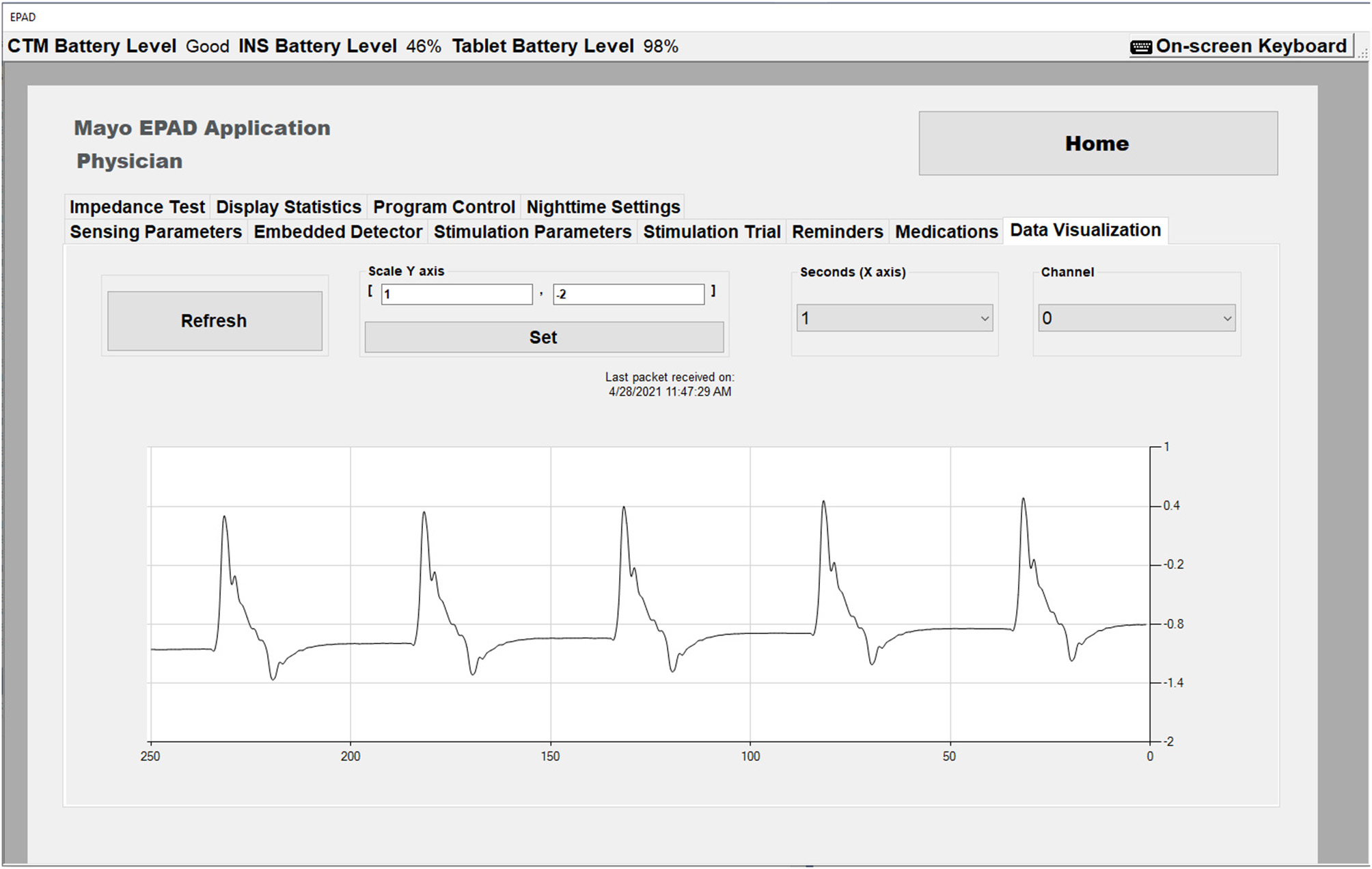Click the signal waveform chart area
This screenshot has width=1372, height=869.
(x=649, y=594)
